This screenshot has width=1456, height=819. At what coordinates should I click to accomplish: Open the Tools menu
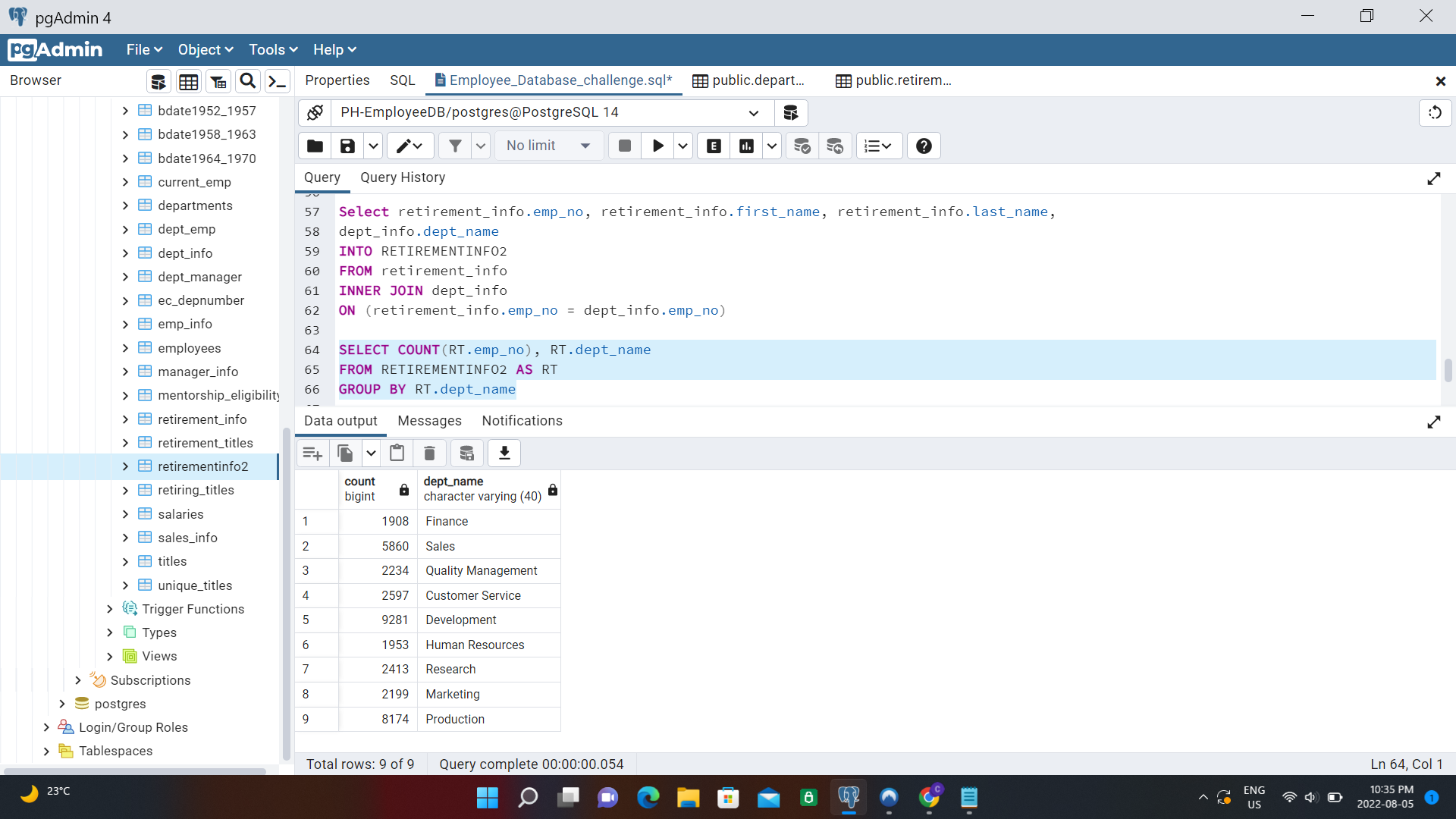tap(272, 49)
